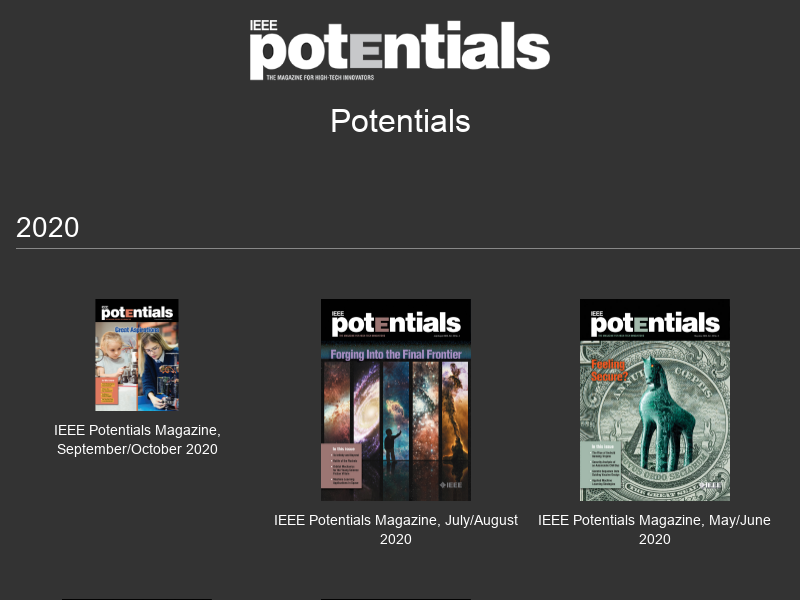The image size is (800, 600).
Task: Open the partially visible bottom-center cover thumbnail
Action: (x=396, y=598)
